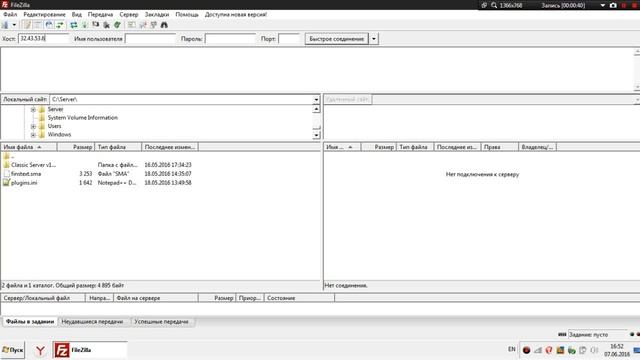This screenshot has width=640, height=360.
Task: Open the filename filters toolbar icon
Action: pyautogui.click(x=131, y=25)
